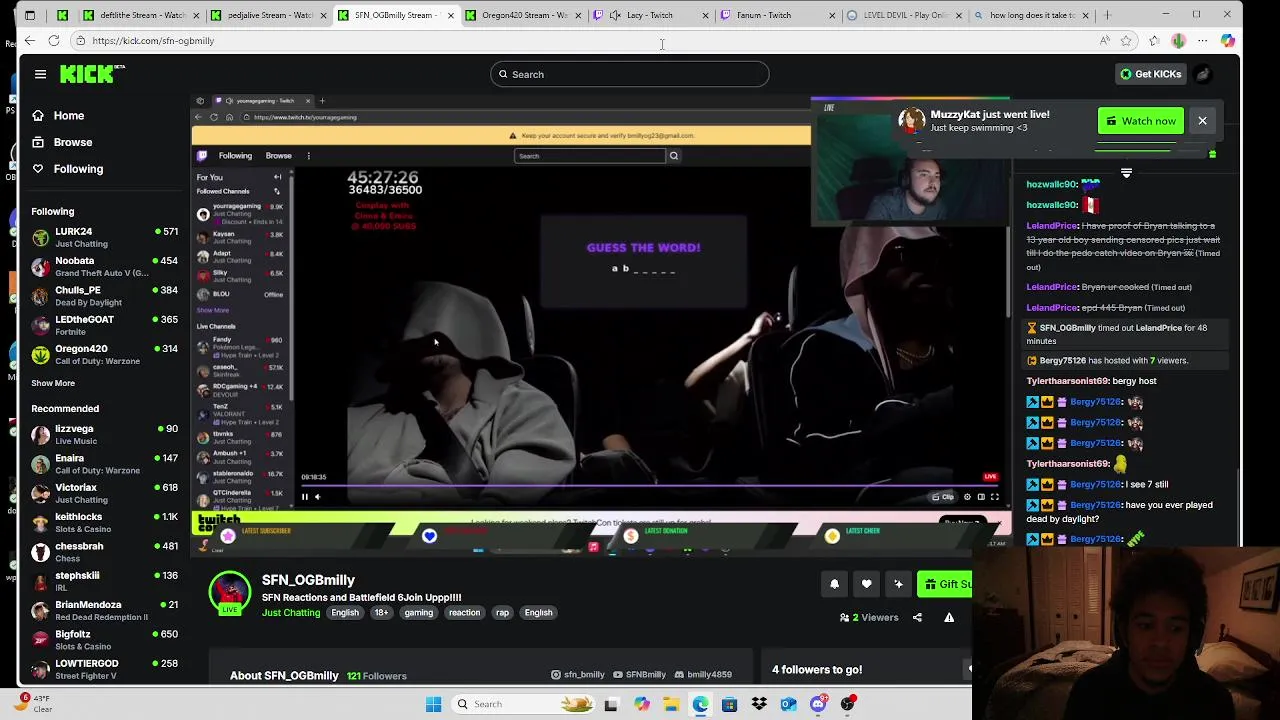Add page to favorites star icon
This screenshot has width=1280, height=720.
click(x=1127, y=41)
